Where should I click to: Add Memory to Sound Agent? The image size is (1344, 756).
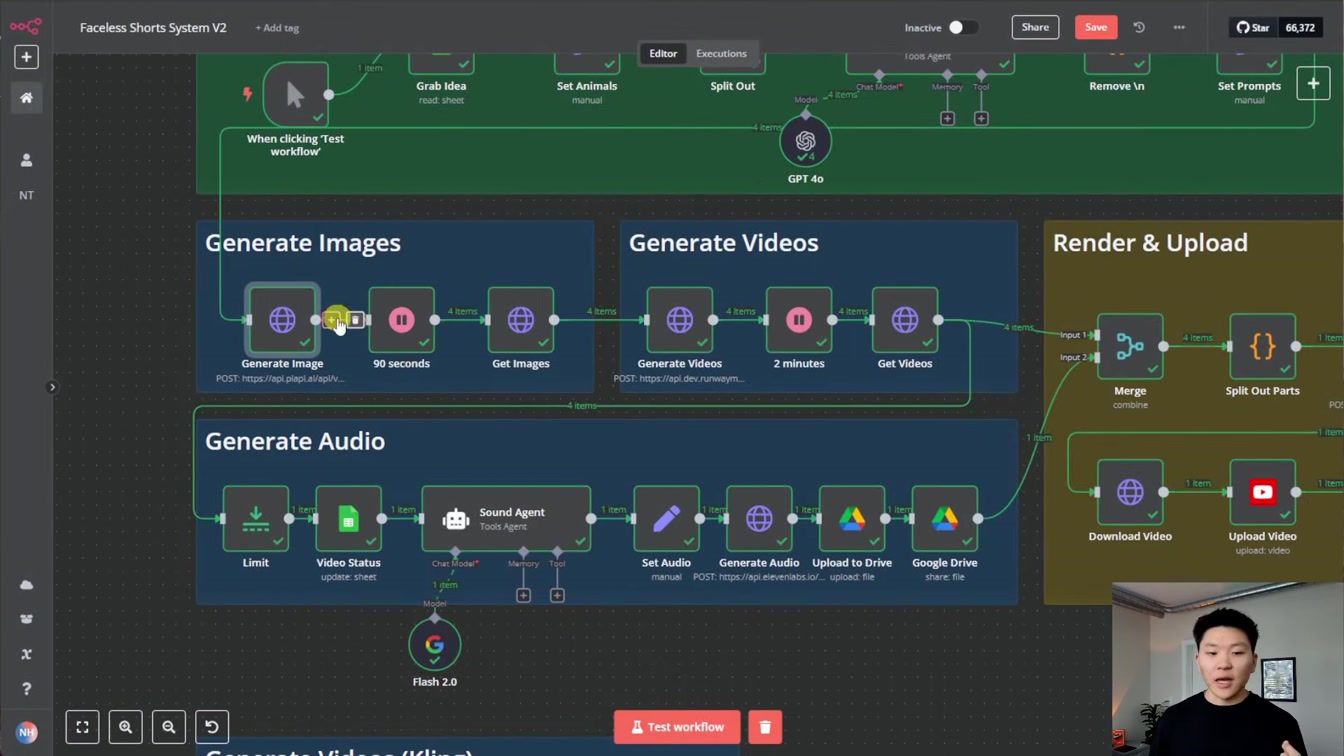click(523, 595)
